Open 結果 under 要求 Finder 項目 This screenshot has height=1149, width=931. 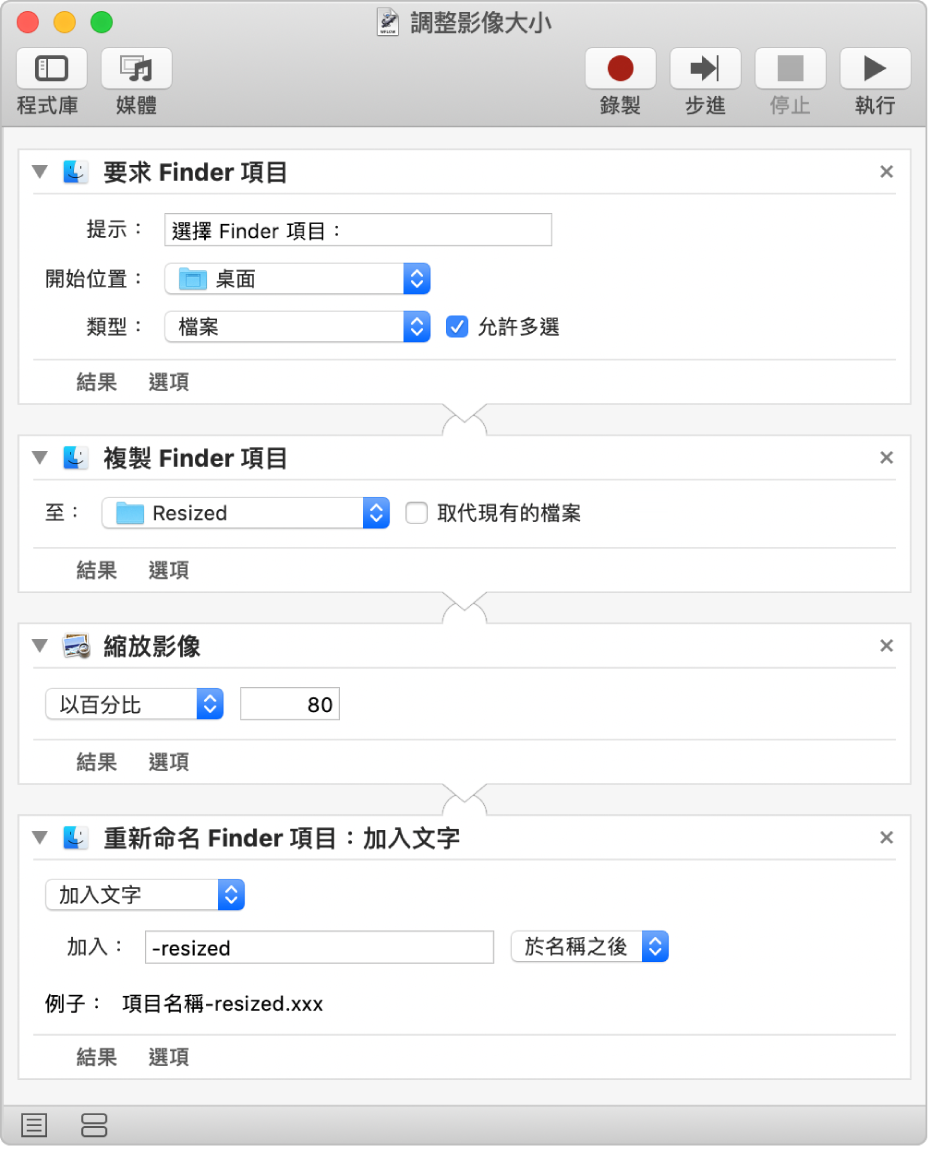pyautogui.click(x=97, y=382)
